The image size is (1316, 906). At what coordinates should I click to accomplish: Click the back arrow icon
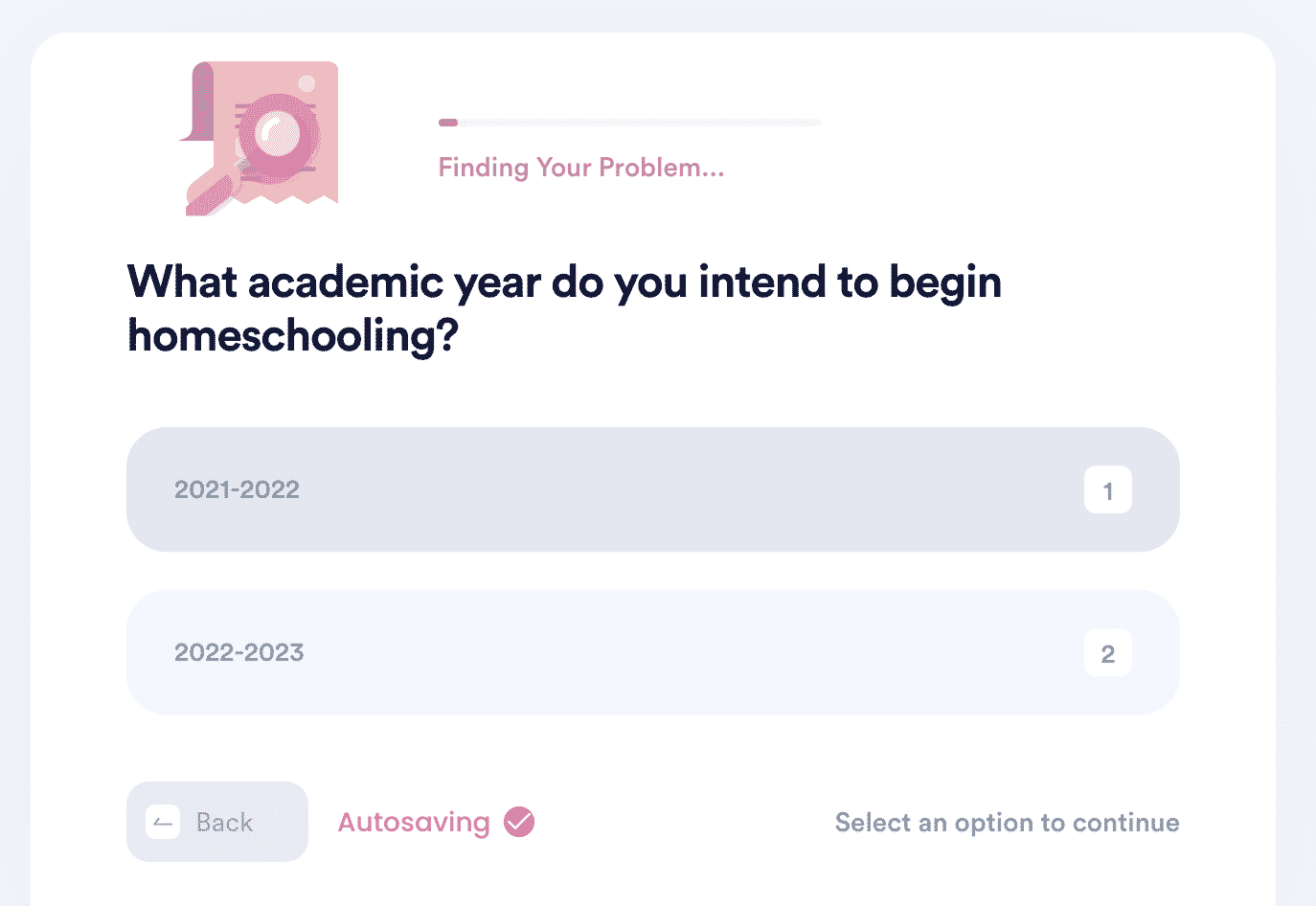[163, 822]
